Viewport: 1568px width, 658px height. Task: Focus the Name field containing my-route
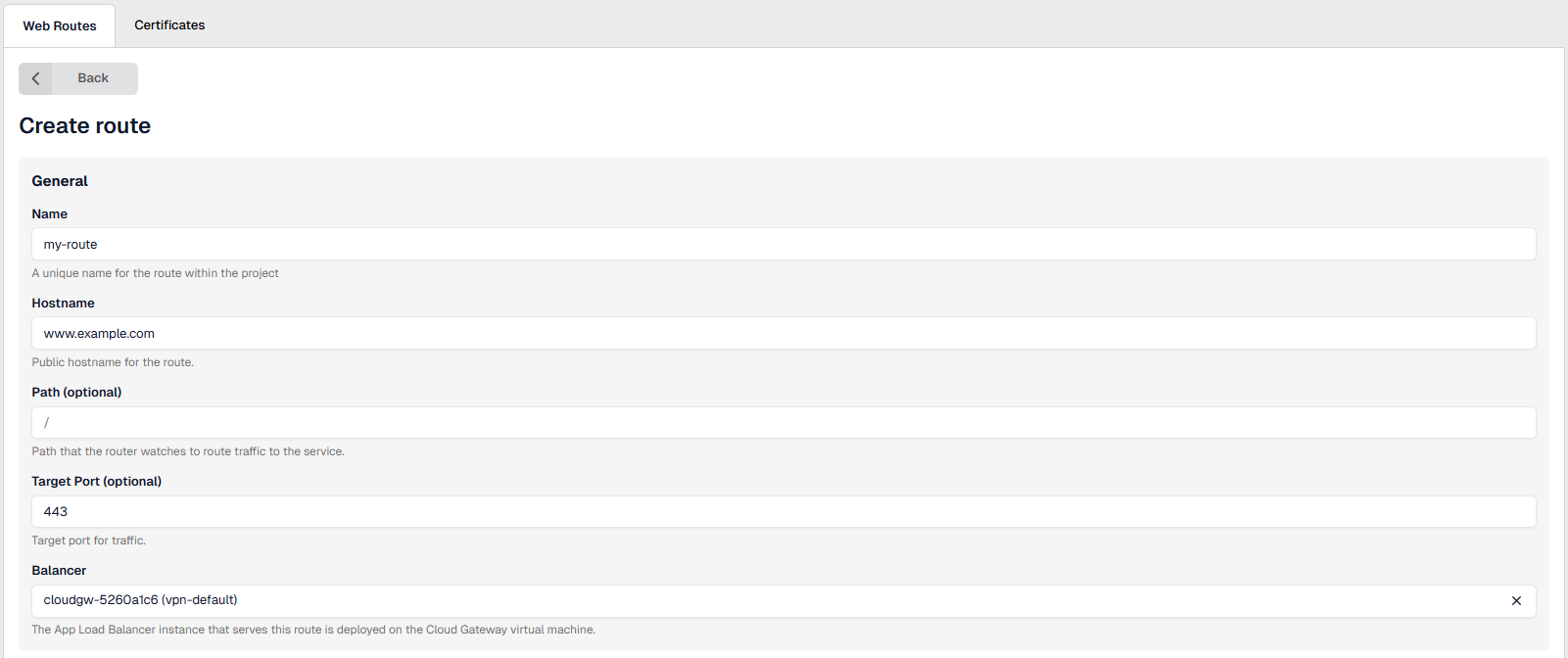[x=784, y=245]
